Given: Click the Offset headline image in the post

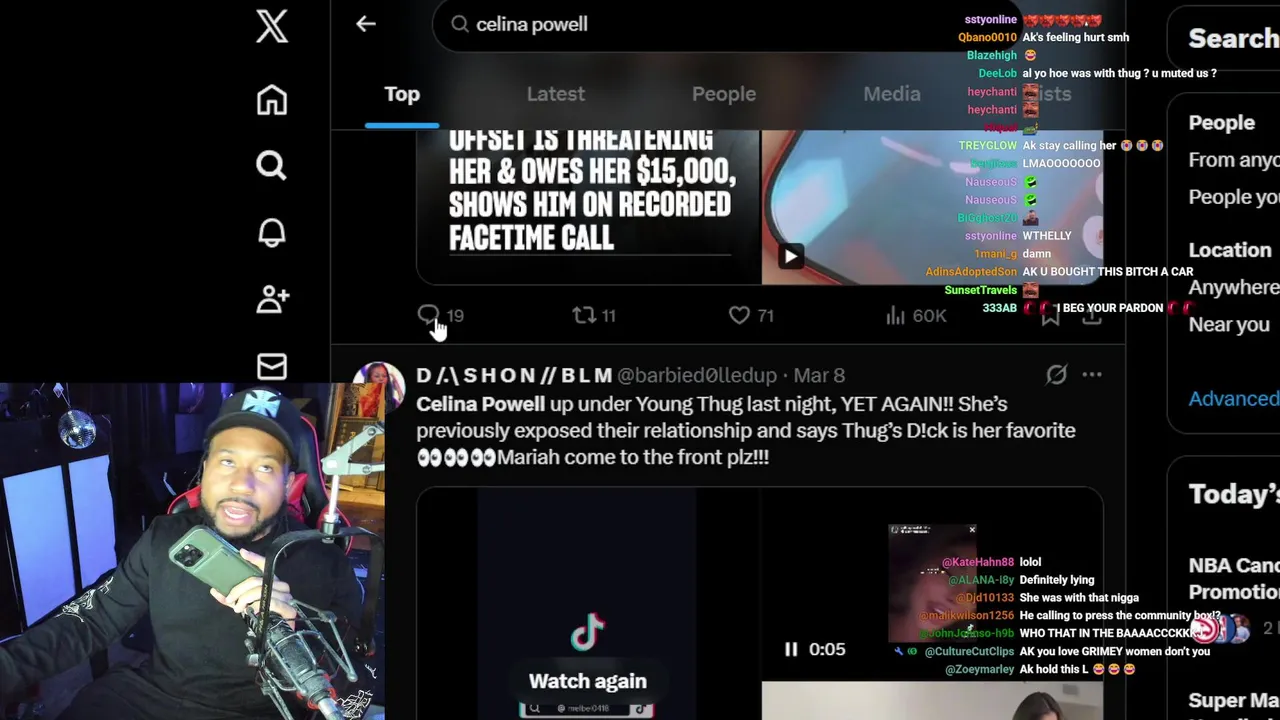Looking at the screenshot, I should [588, 207].
